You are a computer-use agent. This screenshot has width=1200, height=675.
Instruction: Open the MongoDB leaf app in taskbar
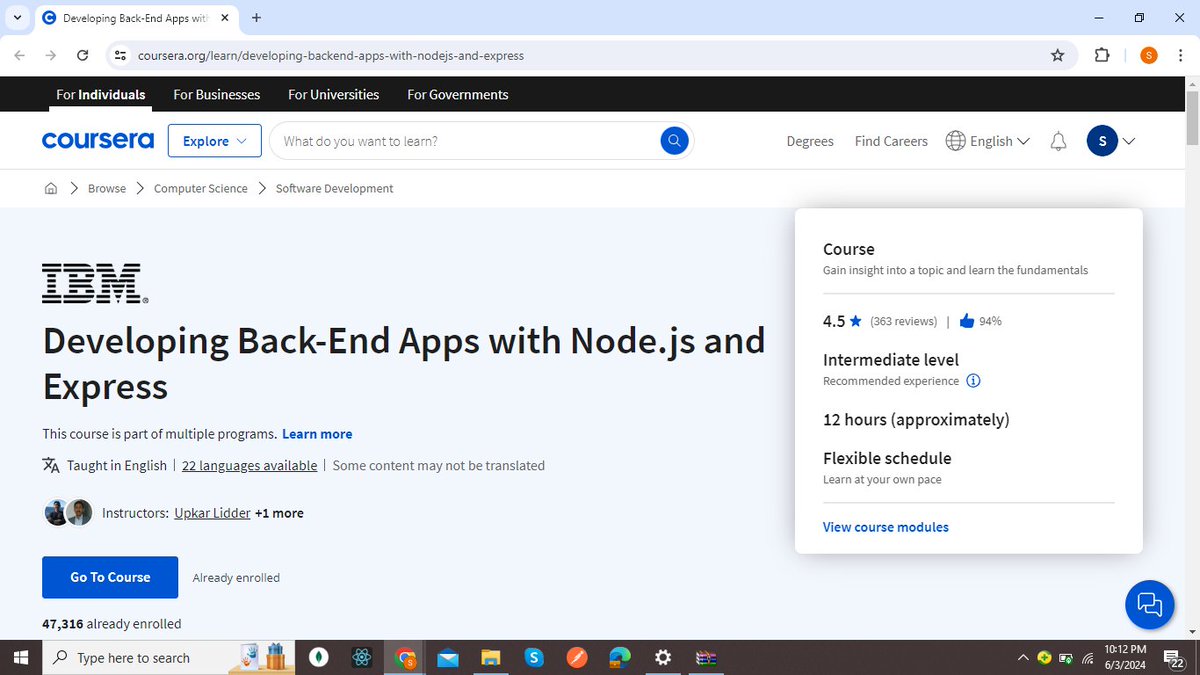click(x=320, y=657)
